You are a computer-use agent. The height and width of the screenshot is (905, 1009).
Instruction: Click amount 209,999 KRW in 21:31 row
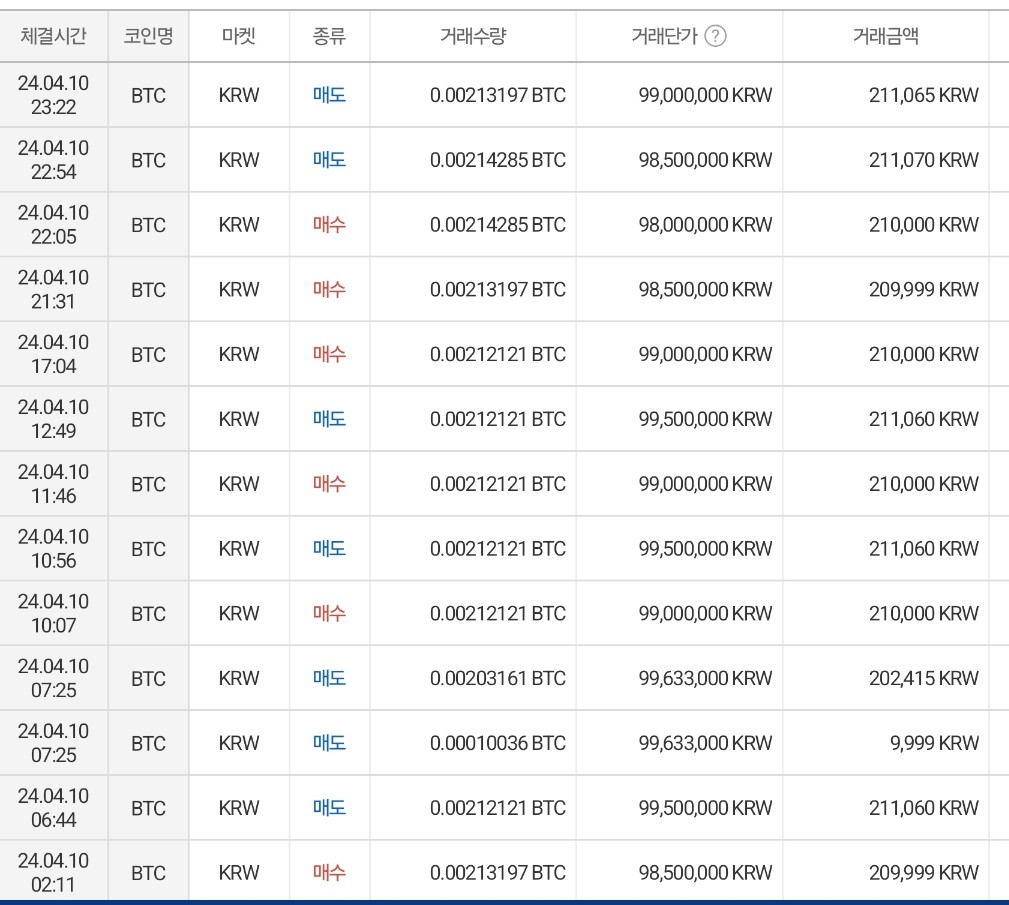point(923,289)
